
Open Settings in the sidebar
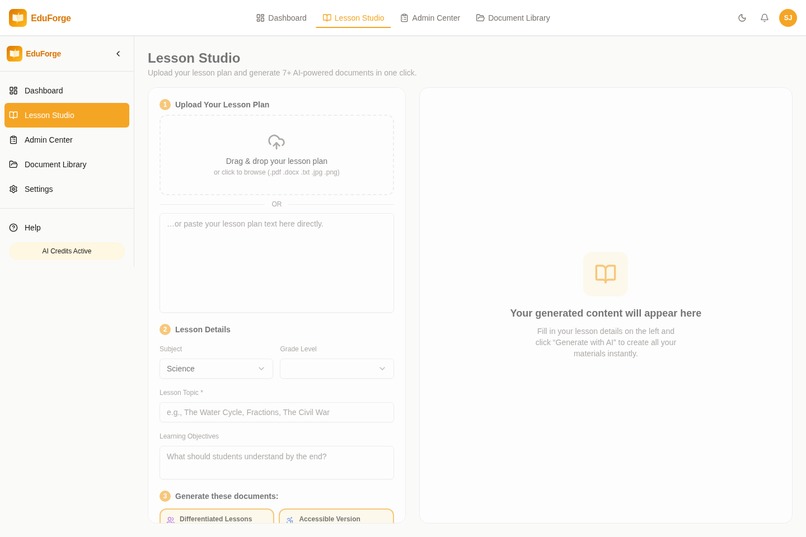pos(67,189)
